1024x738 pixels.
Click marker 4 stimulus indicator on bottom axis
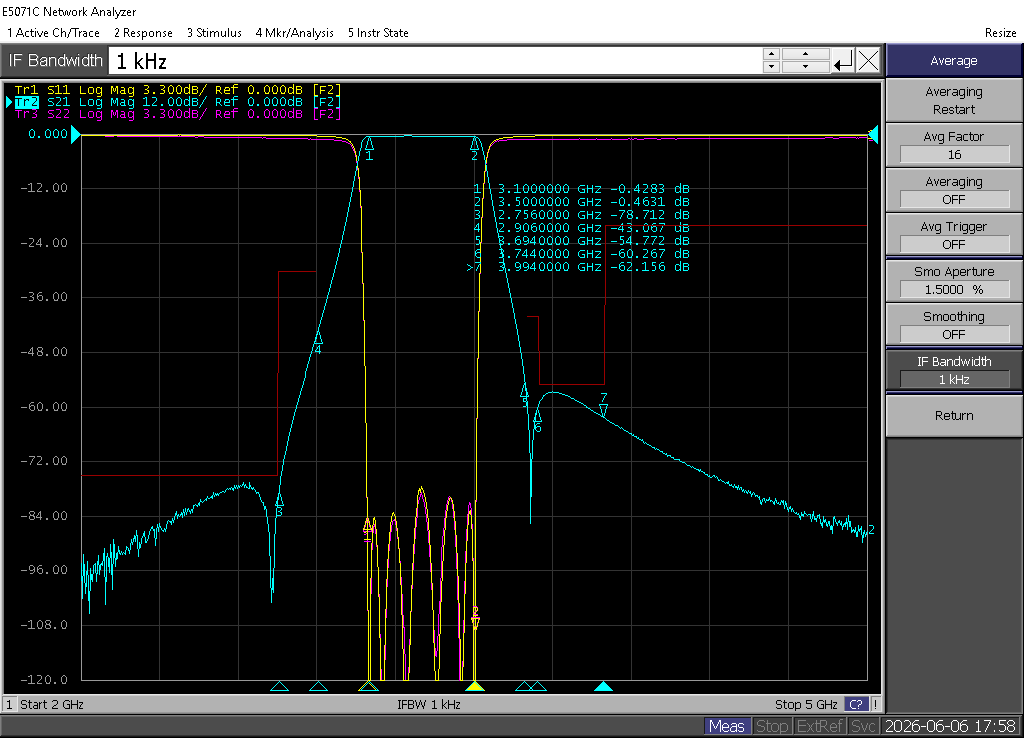319,686
